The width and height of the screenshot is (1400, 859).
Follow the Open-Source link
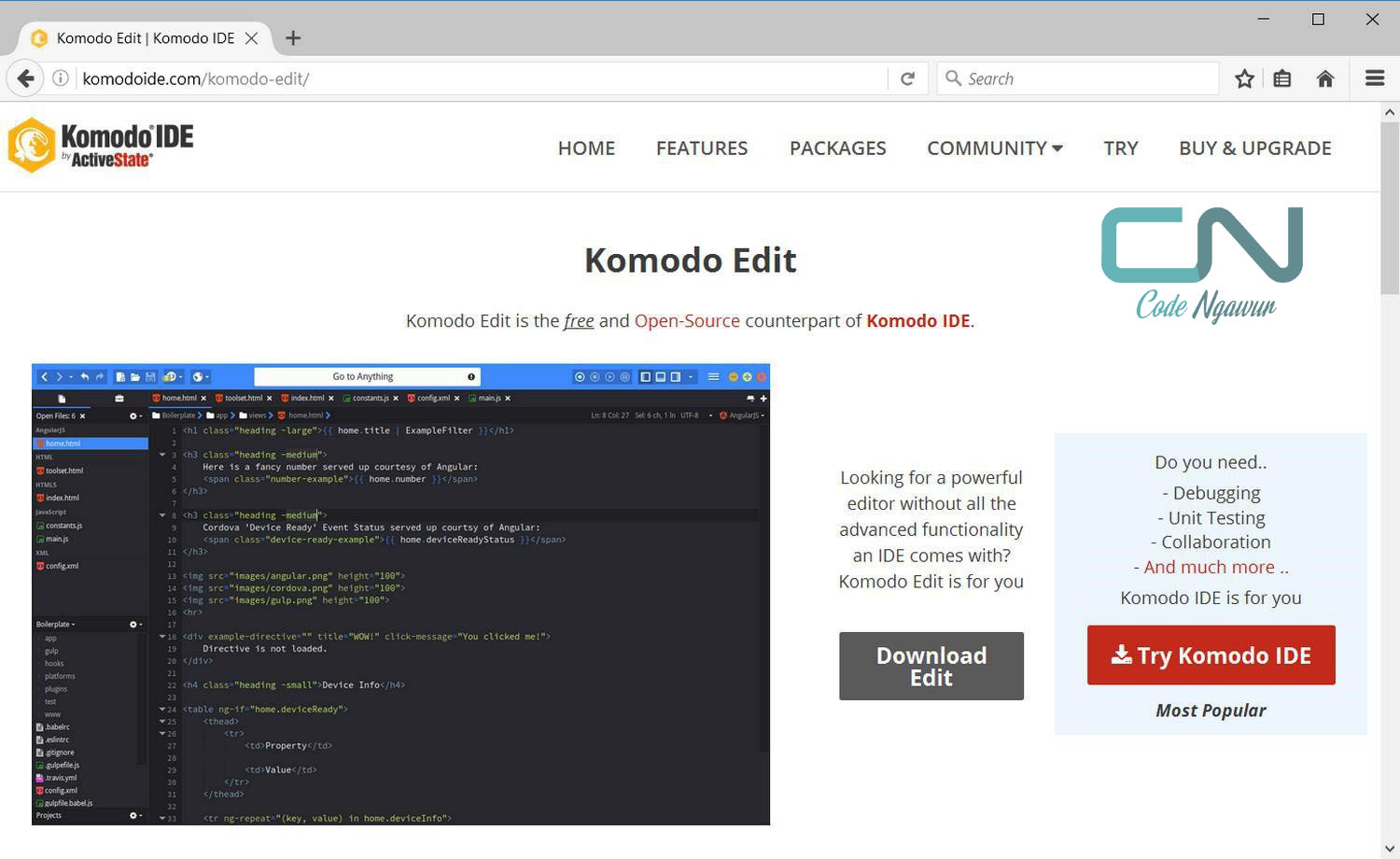click(x=687, y=320)
